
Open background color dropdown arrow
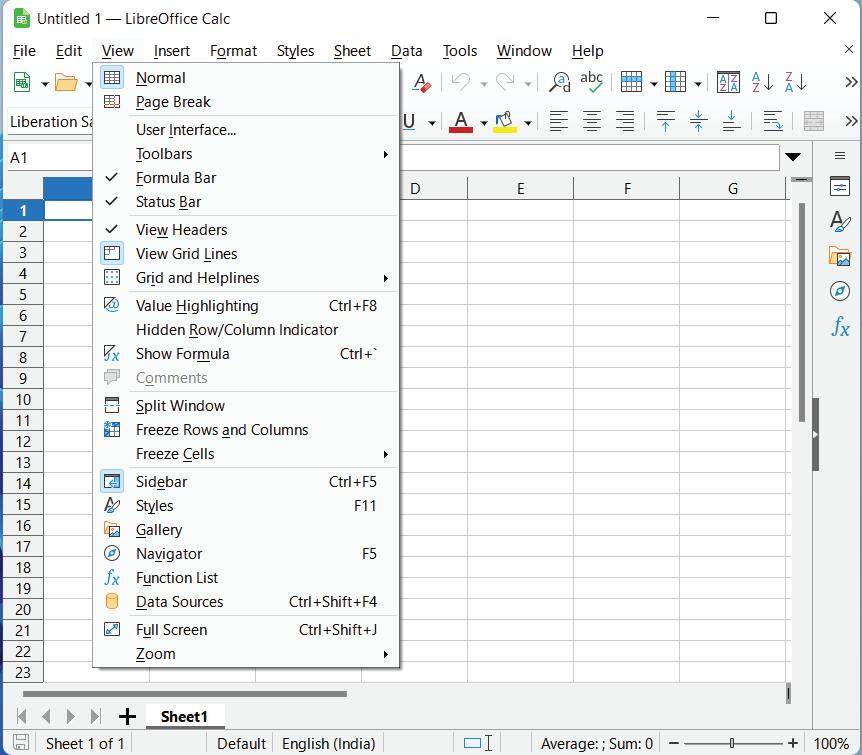tap(527, 123)
